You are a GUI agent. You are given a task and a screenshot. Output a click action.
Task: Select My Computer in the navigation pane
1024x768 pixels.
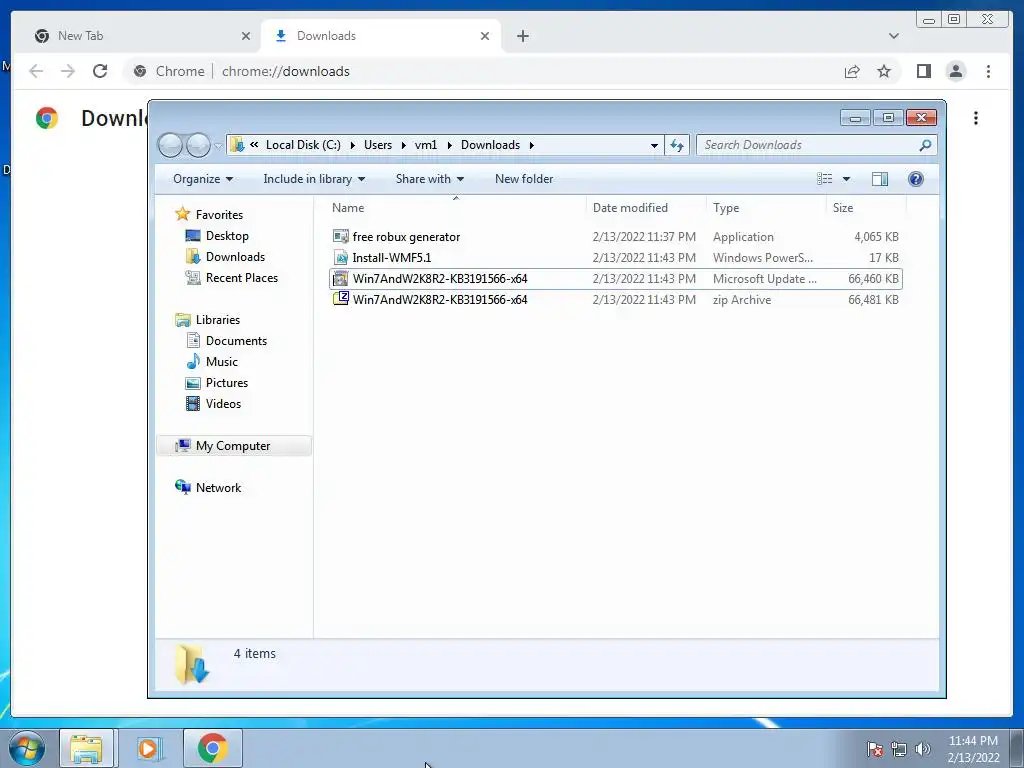click(x=232, y=446)
